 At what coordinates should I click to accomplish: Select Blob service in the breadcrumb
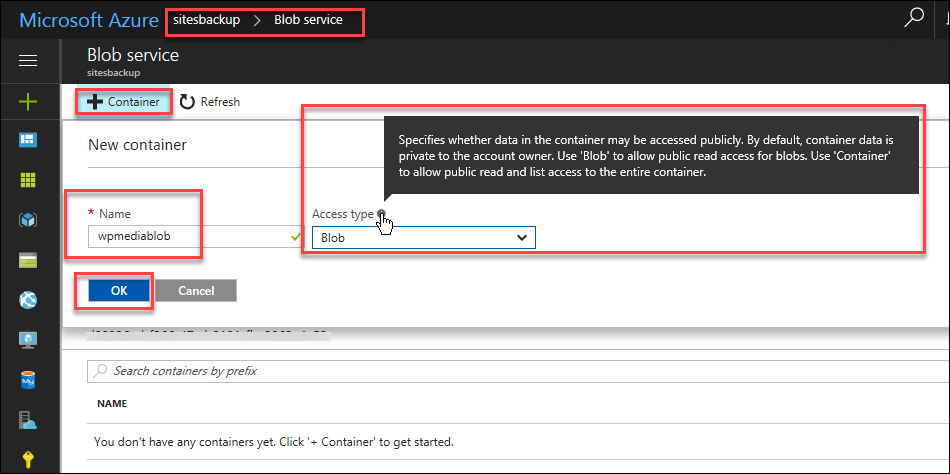tap(308, 20)
